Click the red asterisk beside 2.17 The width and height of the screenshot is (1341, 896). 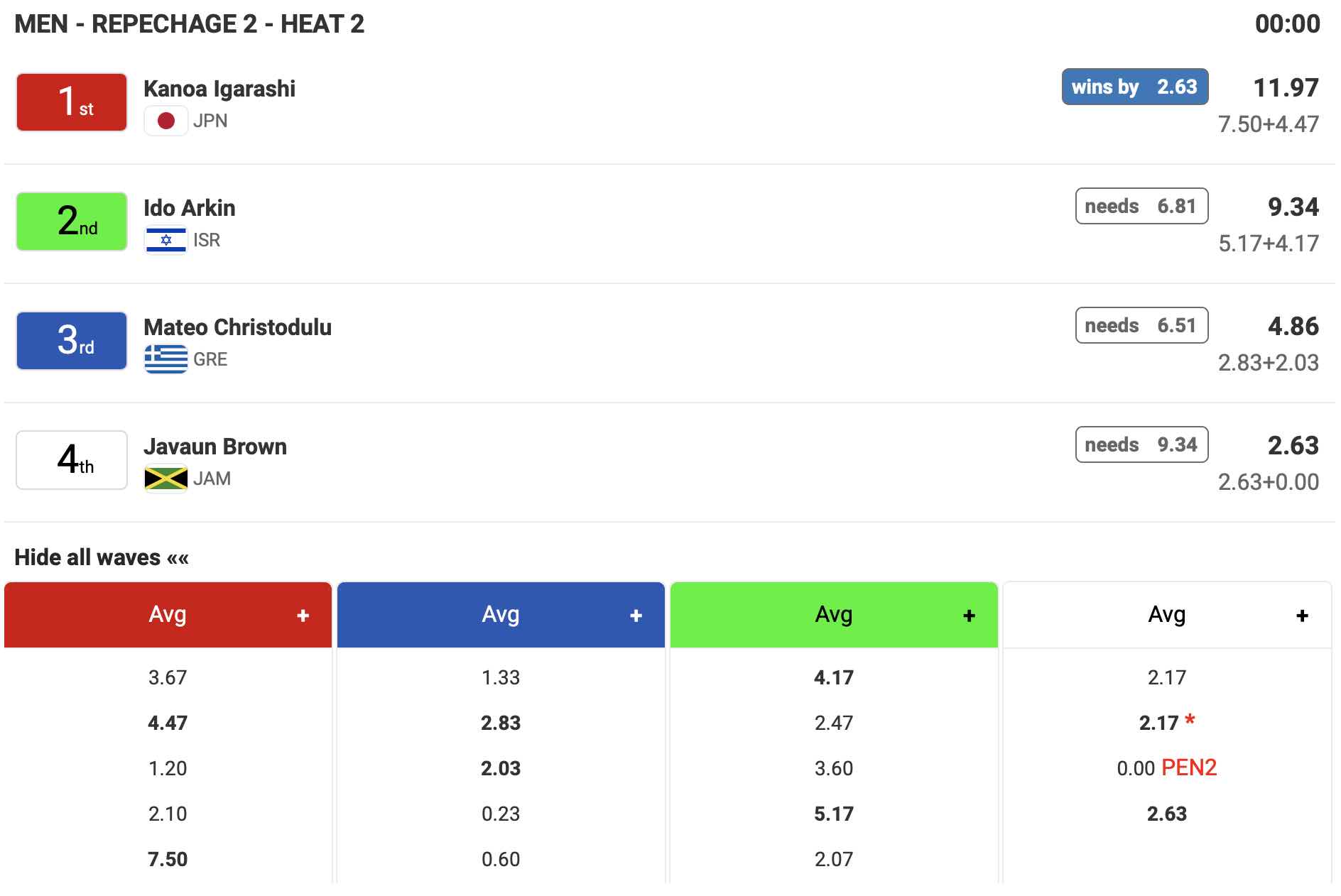pos(1190,721)
